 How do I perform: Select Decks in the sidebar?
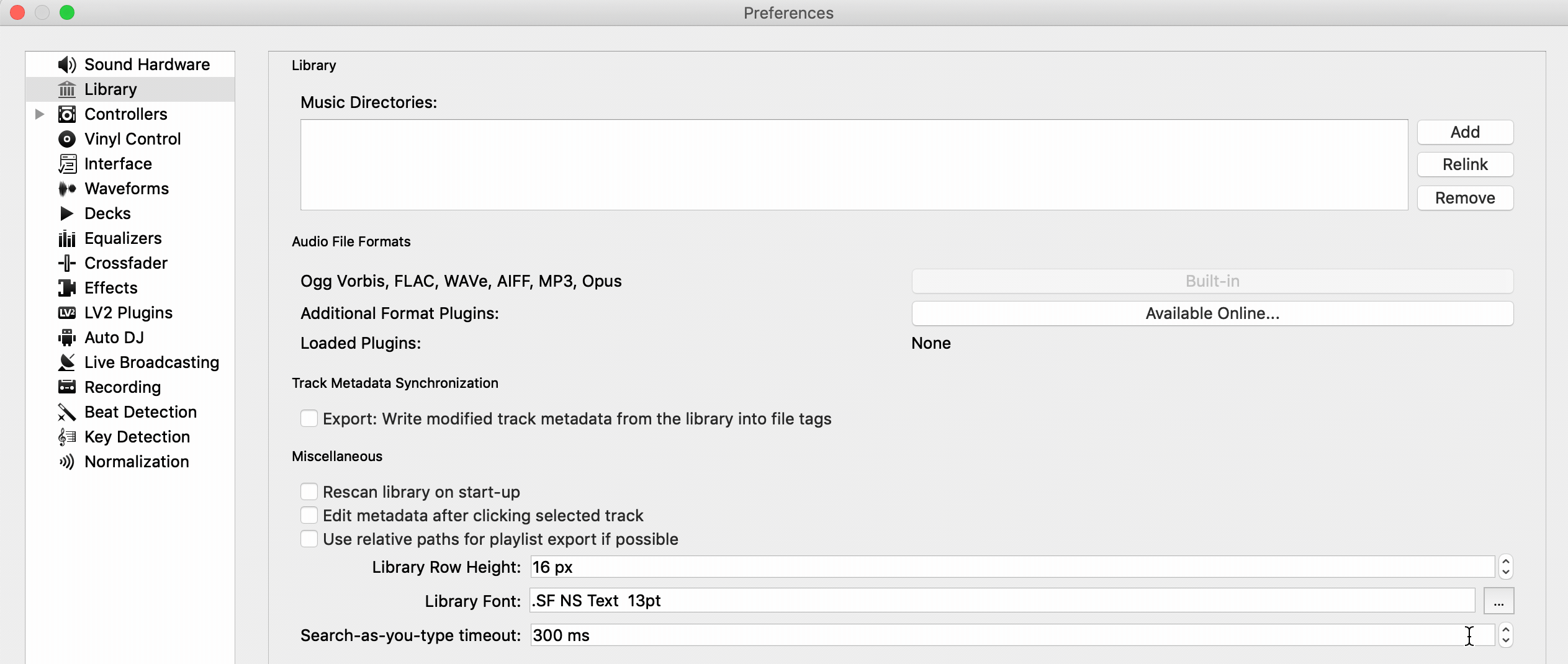[x=107, y=213]
